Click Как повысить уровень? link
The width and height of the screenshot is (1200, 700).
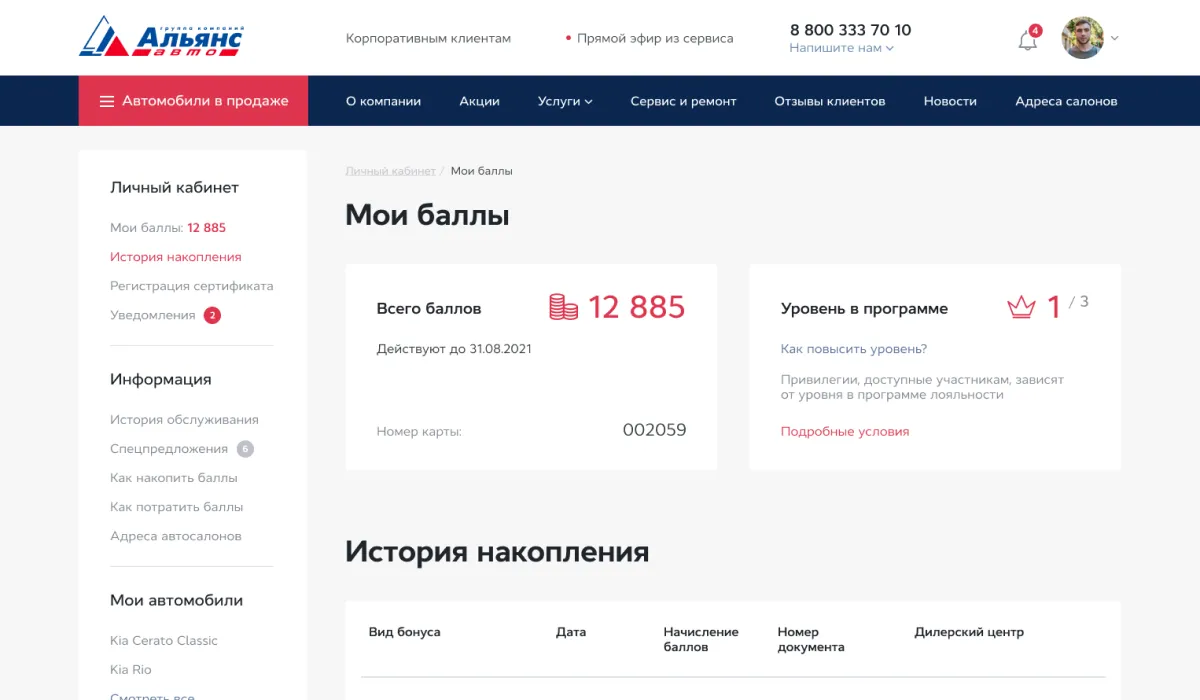853,349
